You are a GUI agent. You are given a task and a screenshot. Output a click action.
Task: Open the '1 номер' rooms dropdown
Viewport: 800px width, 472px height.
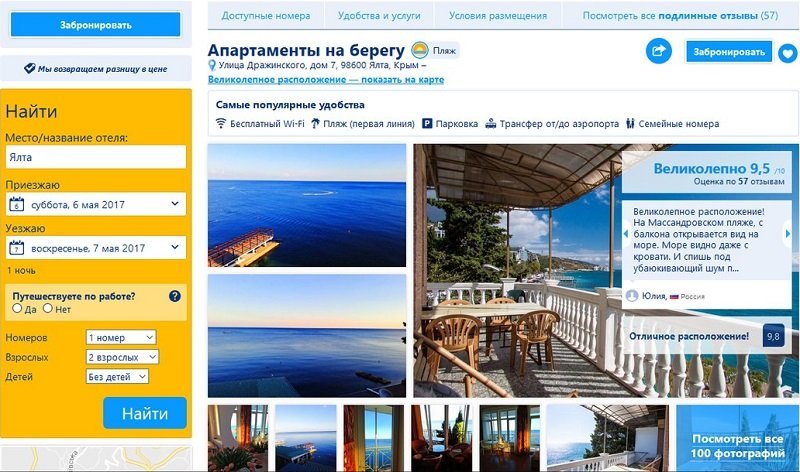121,337
